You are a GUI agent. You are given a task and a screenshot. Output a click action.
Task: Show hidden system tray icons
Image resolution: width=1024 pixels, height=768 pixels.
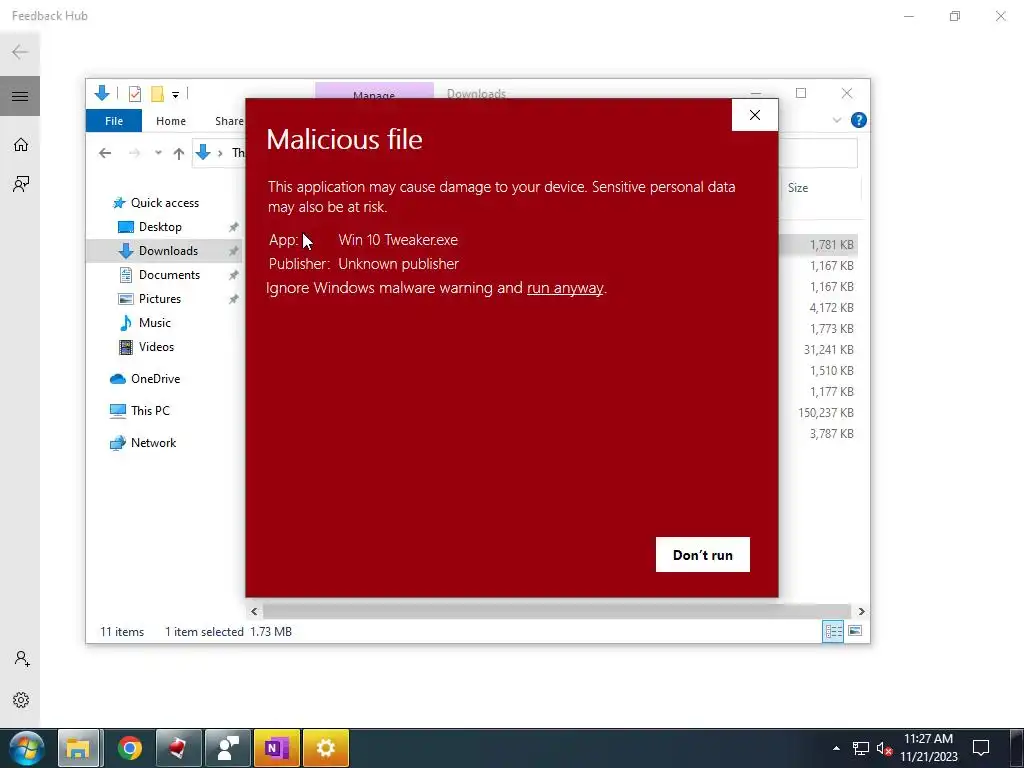tap(836, 748)
